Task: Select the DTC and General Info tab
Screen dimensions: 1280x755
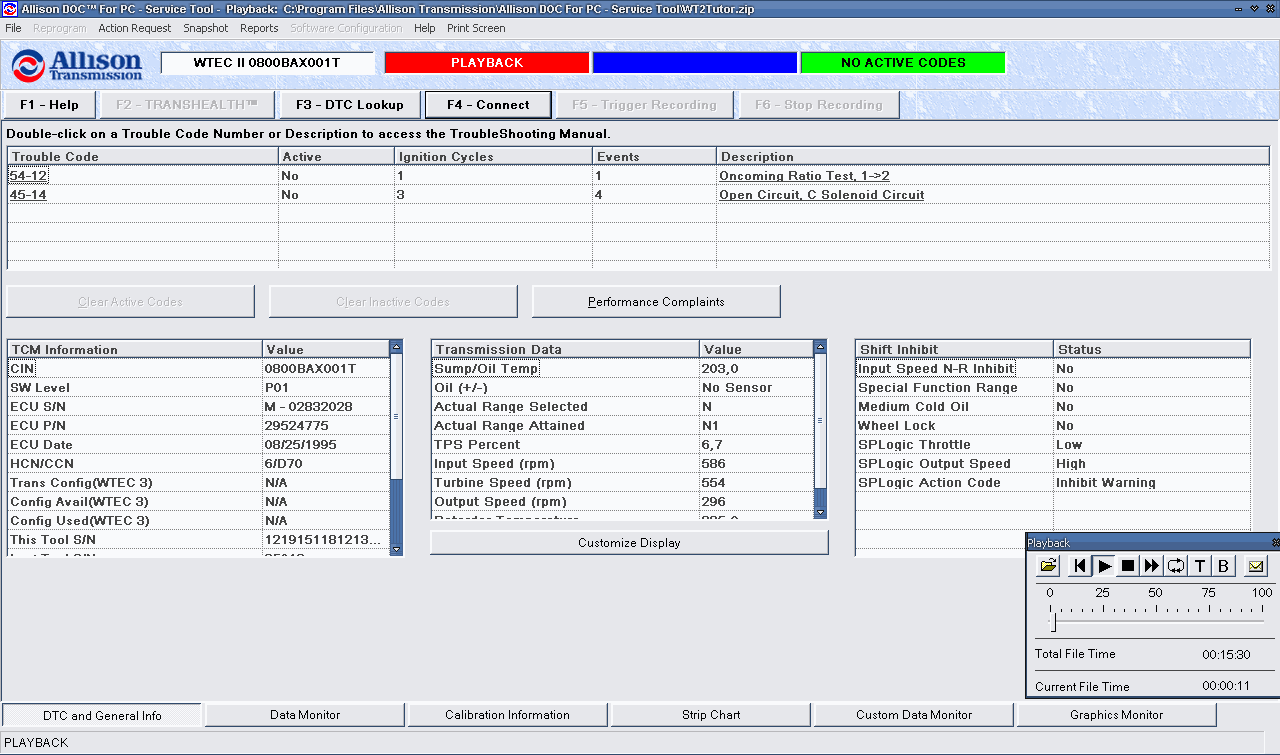Action: click(x=102, y=715)
